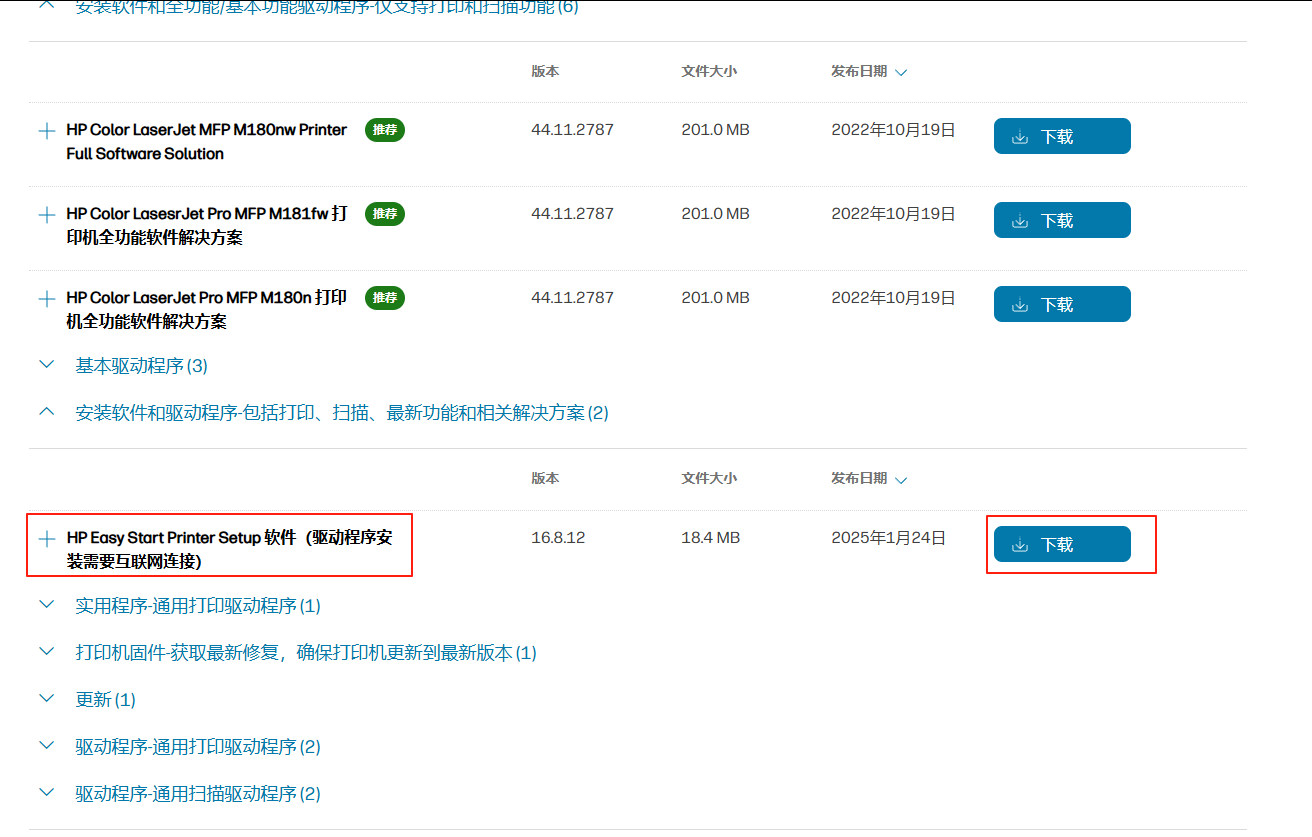Click plus icon next to HP Easy Start Printer Setup
The image size is (1312, 837).
pos(46,539)
